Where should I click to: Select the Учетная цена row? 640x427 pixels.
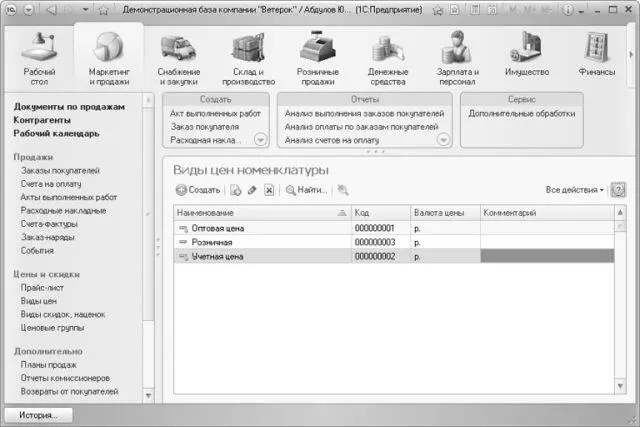tap(394, 256)
